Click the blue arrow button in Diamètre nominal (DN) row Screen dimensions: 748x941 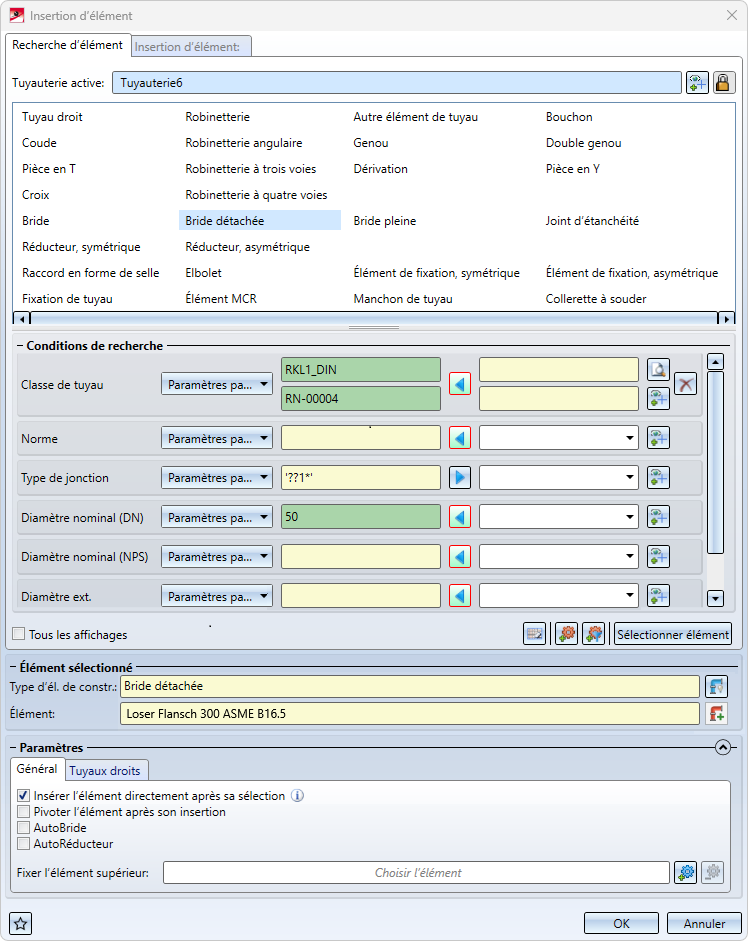460,517
